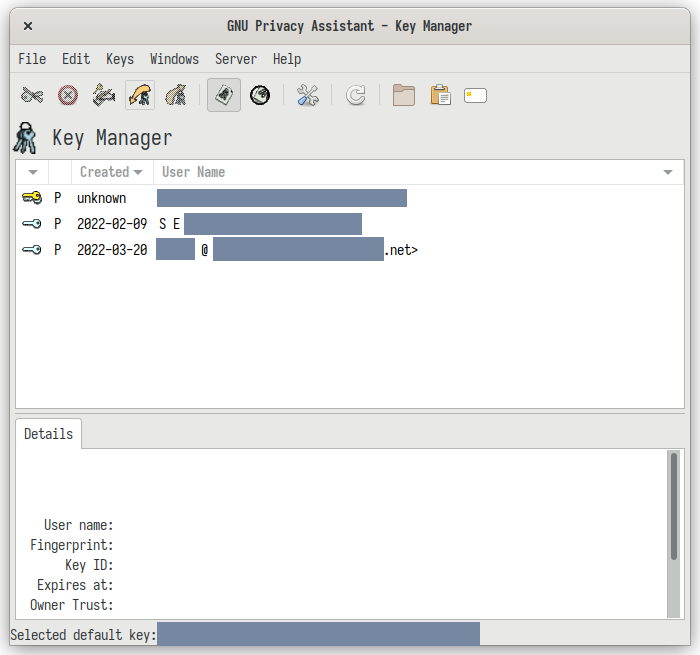Toggle the detailed key view button
The image size is (700, 655).
[x=224, y=96]
